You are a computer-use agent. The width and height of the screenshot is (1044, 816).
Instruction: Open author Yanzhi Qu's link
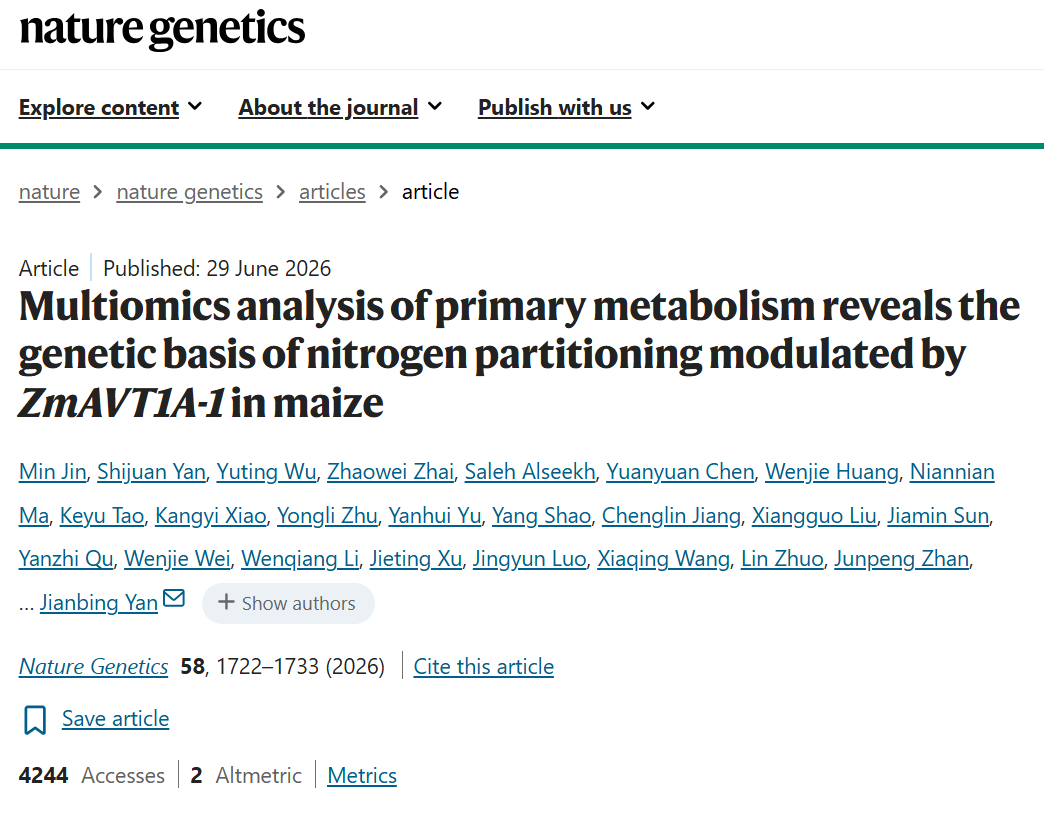[x=66, y=558]
